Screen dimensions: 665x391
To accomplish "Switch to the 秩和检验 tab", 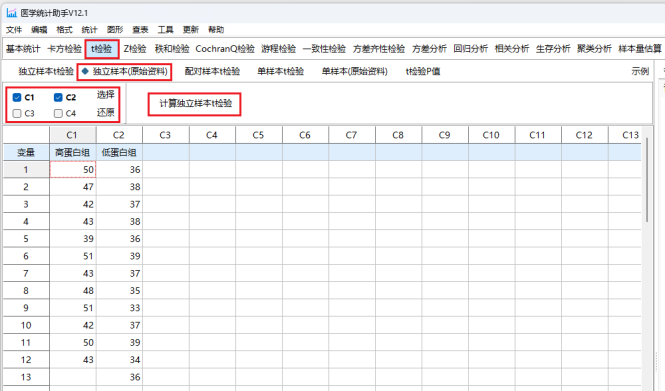I will pos(172,49).
